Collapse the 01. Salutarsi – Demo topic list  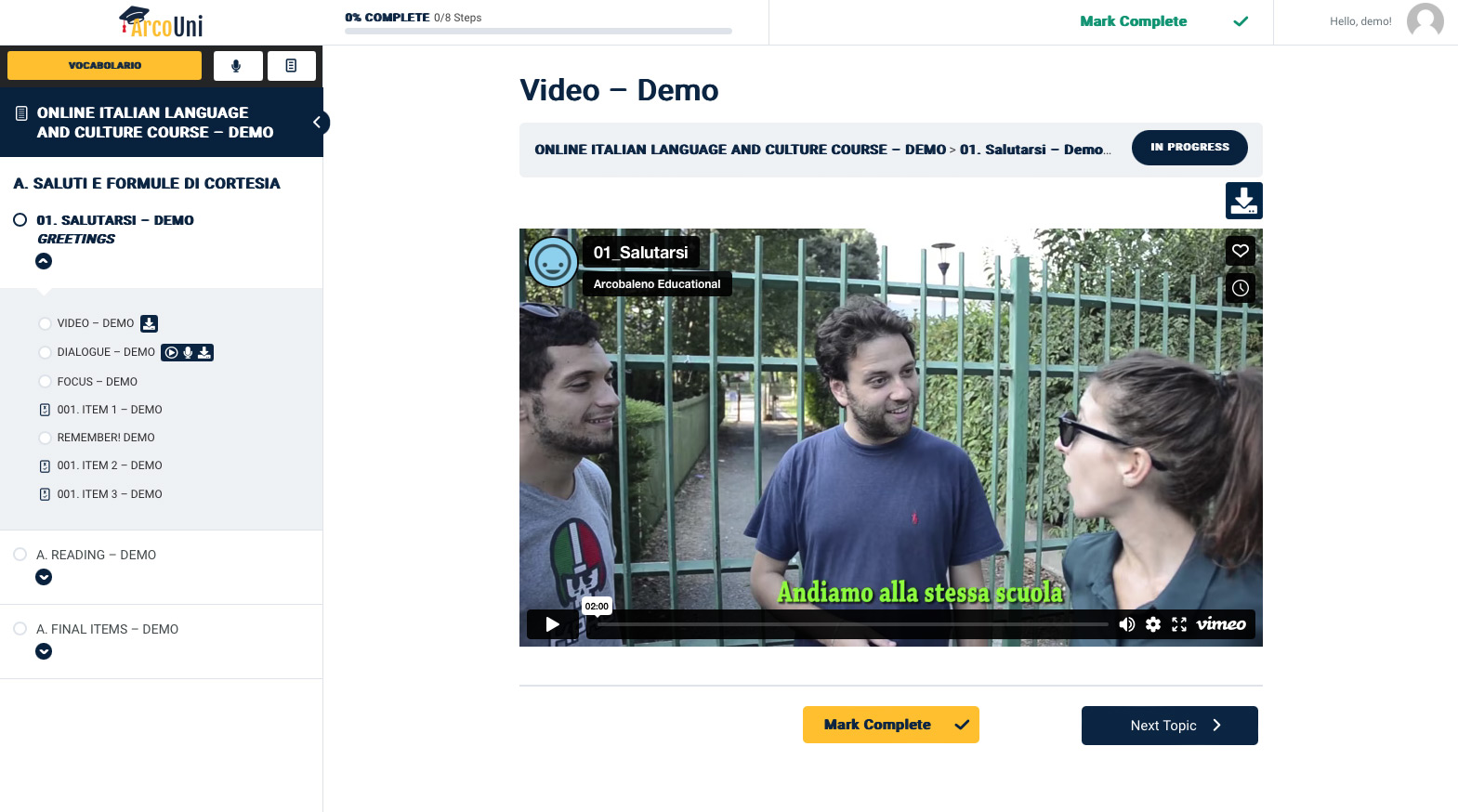(x=44, y=261)
